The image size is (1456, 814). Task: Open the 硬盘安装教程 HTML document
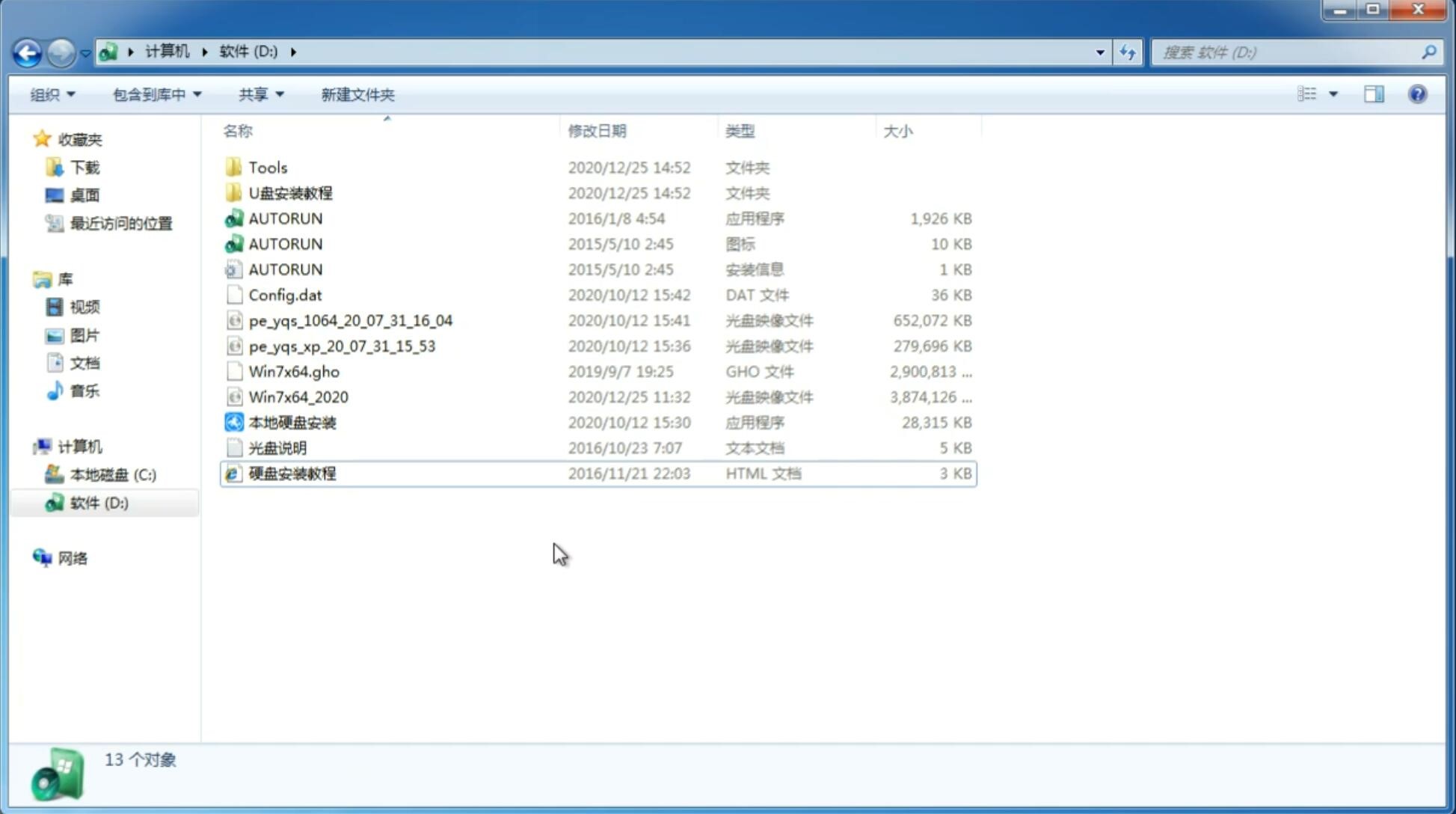pos(291,473)
